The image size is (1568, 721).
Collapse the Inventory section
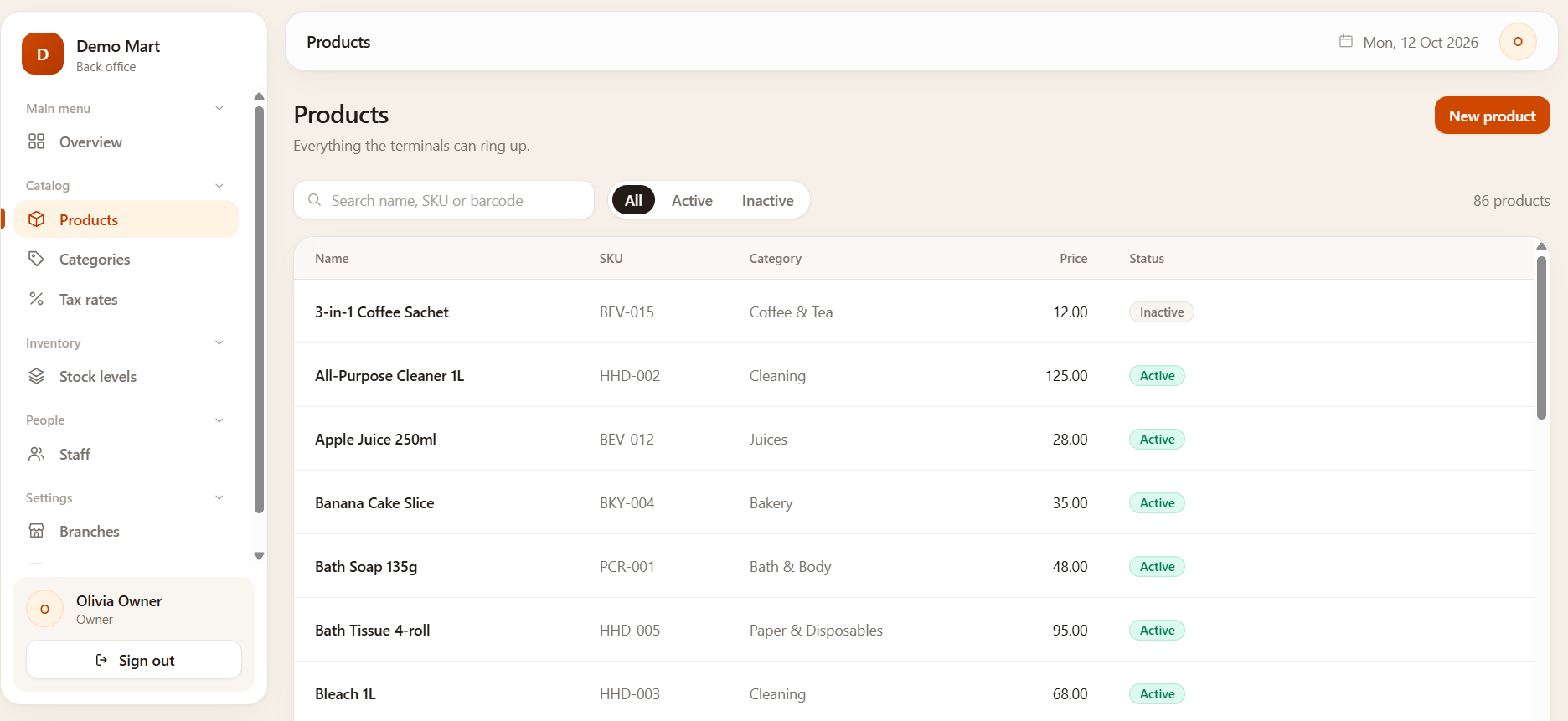point(219,342)
